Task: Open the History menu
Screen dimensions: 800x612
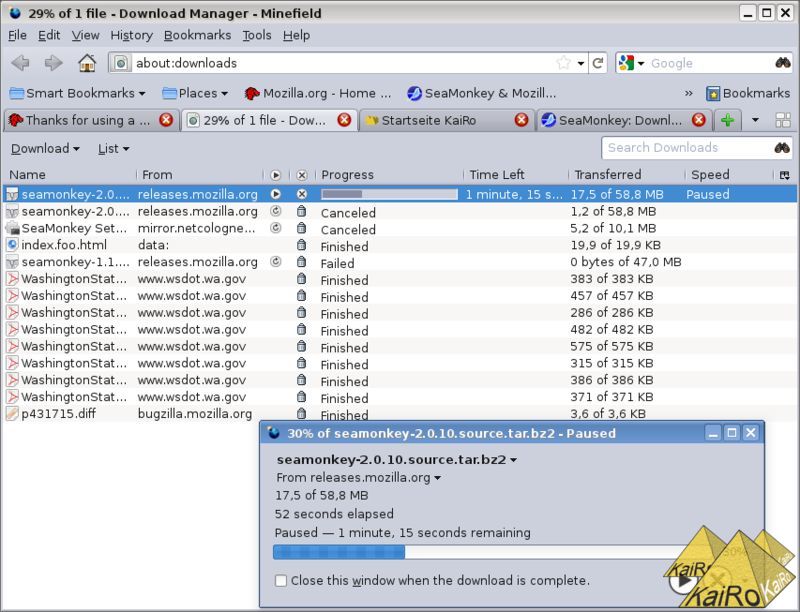Action: (132, 35)
